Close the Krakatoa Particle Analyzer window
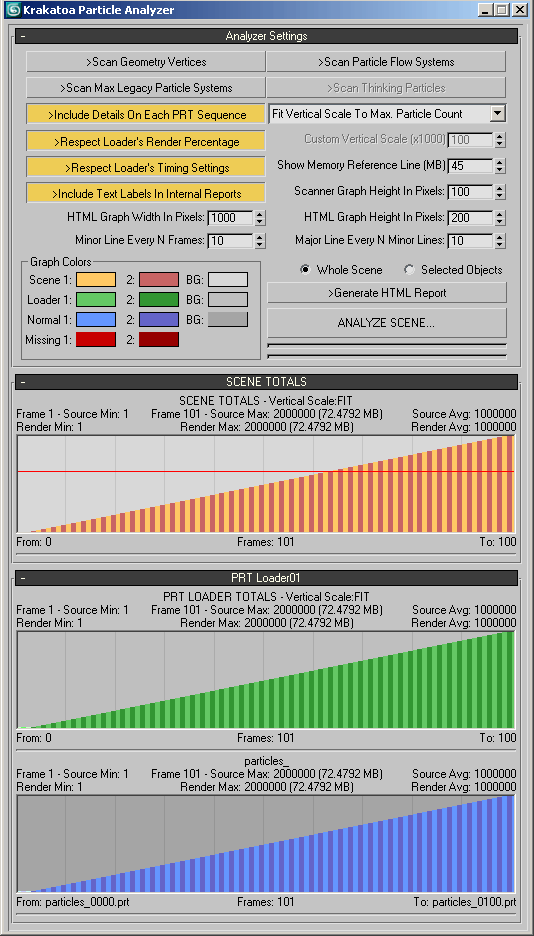This screenshot has width=534, height=936. tap(518, 10)
